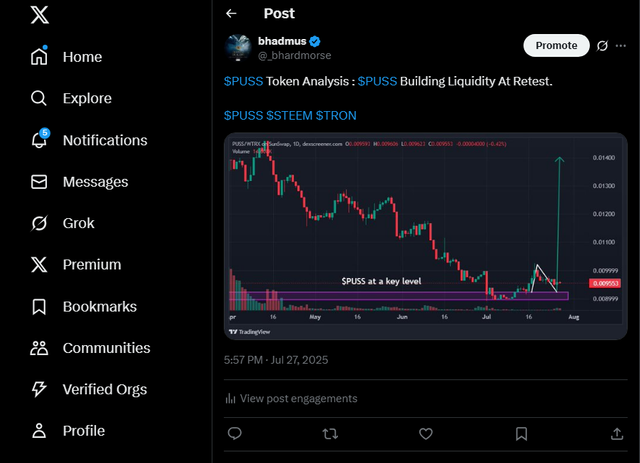The image size is (640, 463).
Task: Open Explore search page
Action: click(x=71, y=98)
